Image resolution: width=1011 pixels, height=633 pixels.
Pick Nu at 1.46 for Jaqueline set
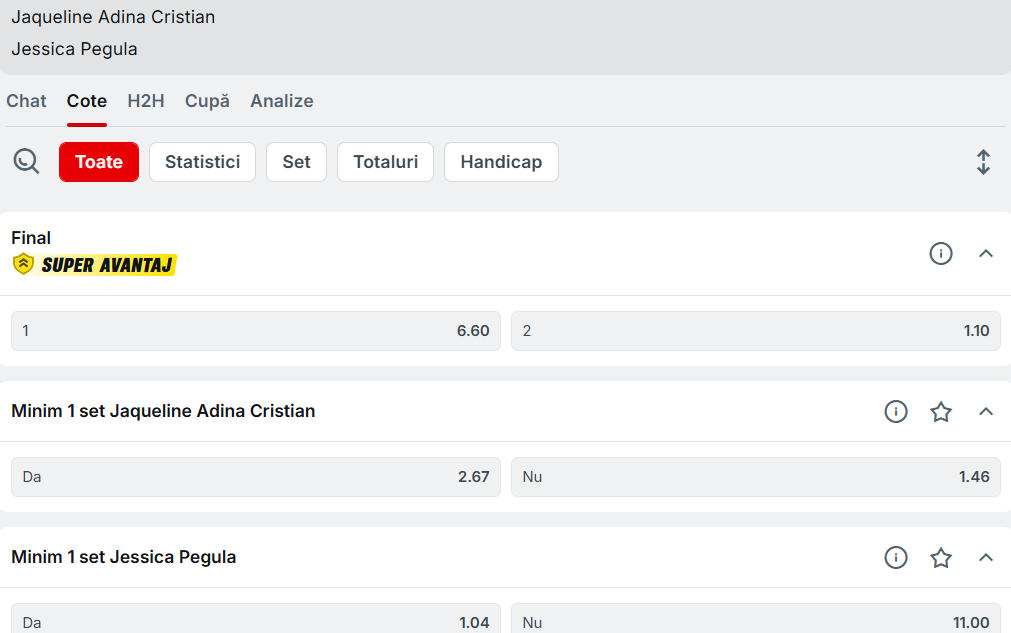coord(755,477)
